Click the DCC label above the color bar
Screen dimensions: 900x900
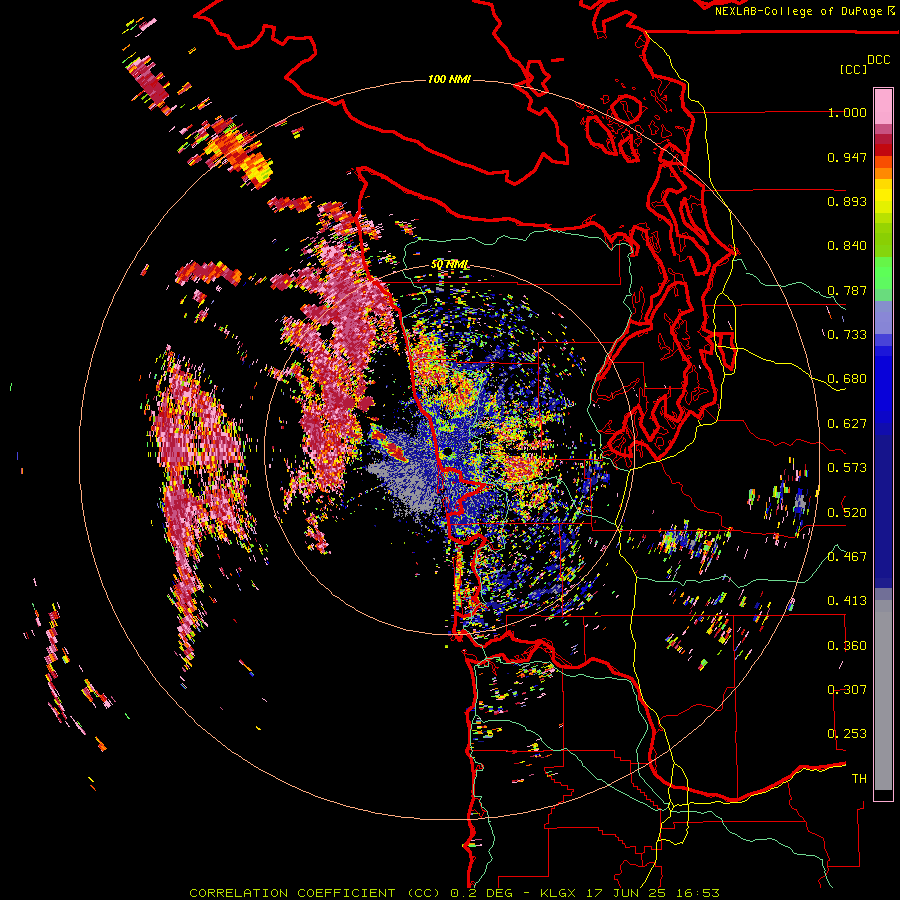(878, 60)
